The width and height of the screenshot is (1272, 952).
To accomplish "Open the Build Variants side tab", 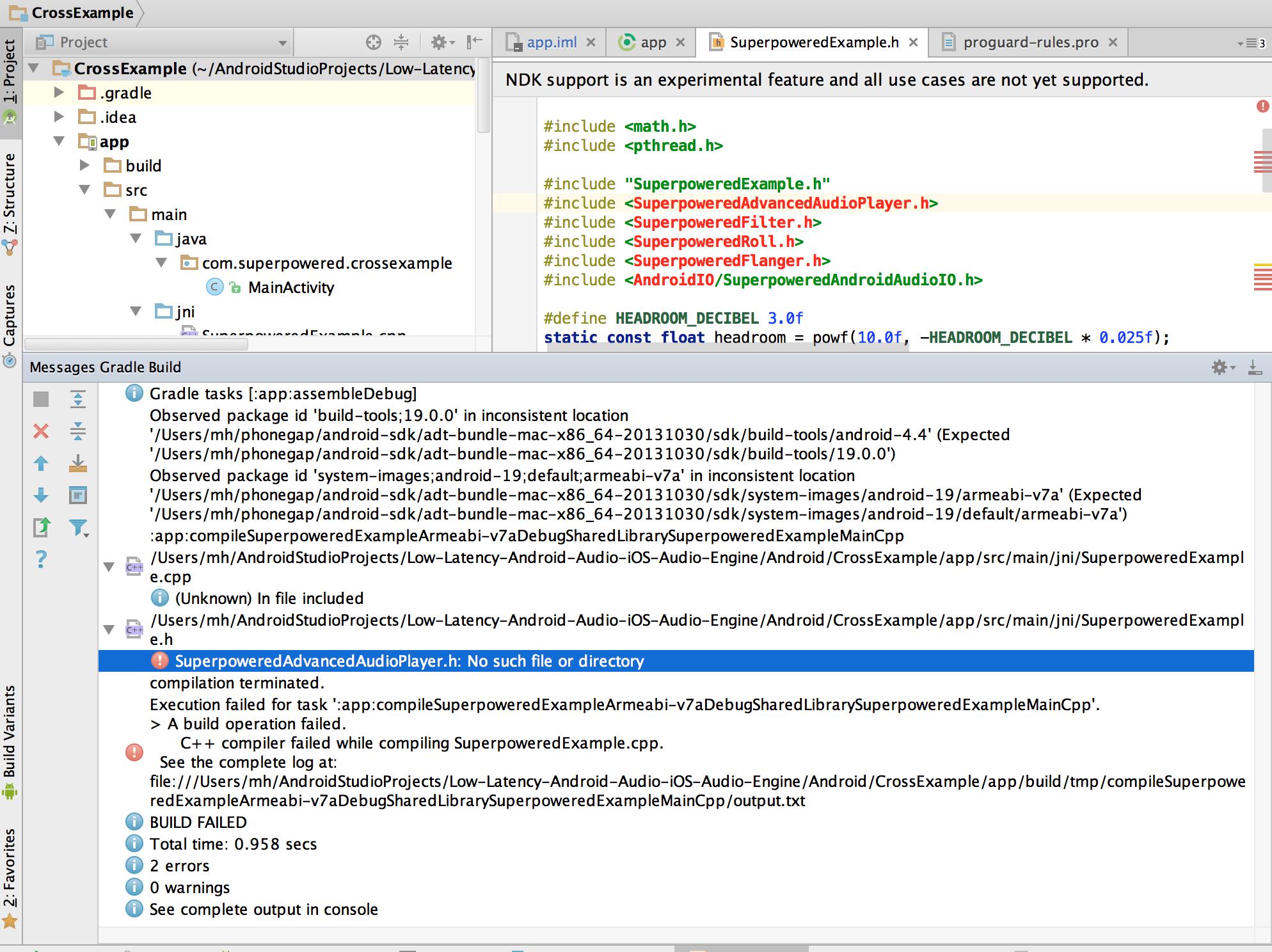I will tap(10, 742).
